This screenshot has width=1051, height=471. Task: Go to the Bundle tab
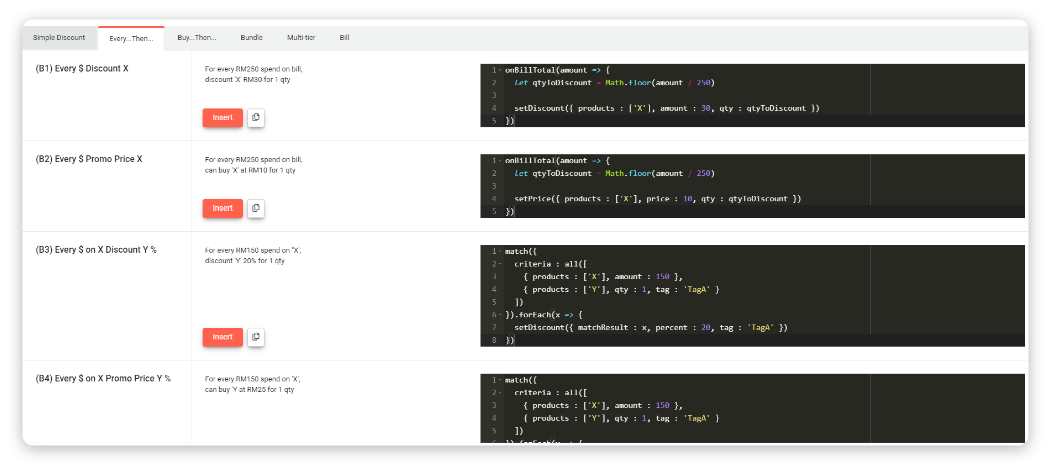click(252, 38)
